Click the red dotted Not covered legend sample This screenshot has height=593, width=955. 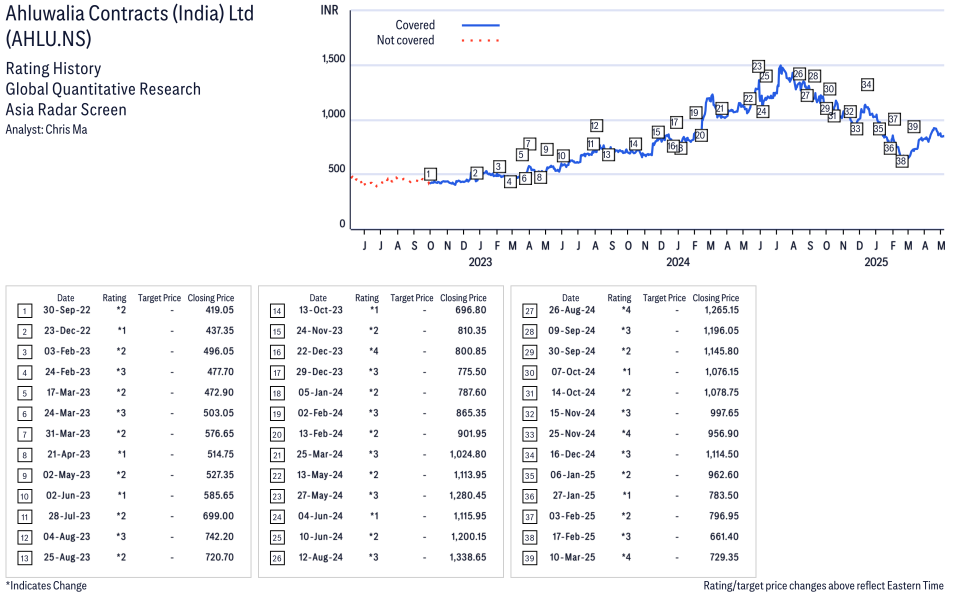(481, 41)
